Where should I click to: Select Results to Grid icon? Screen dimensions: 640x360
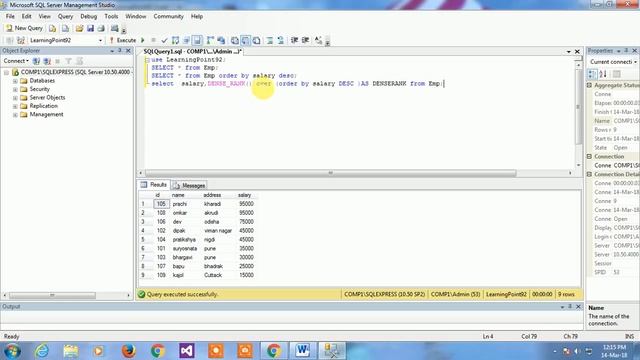tap(245, 40)
